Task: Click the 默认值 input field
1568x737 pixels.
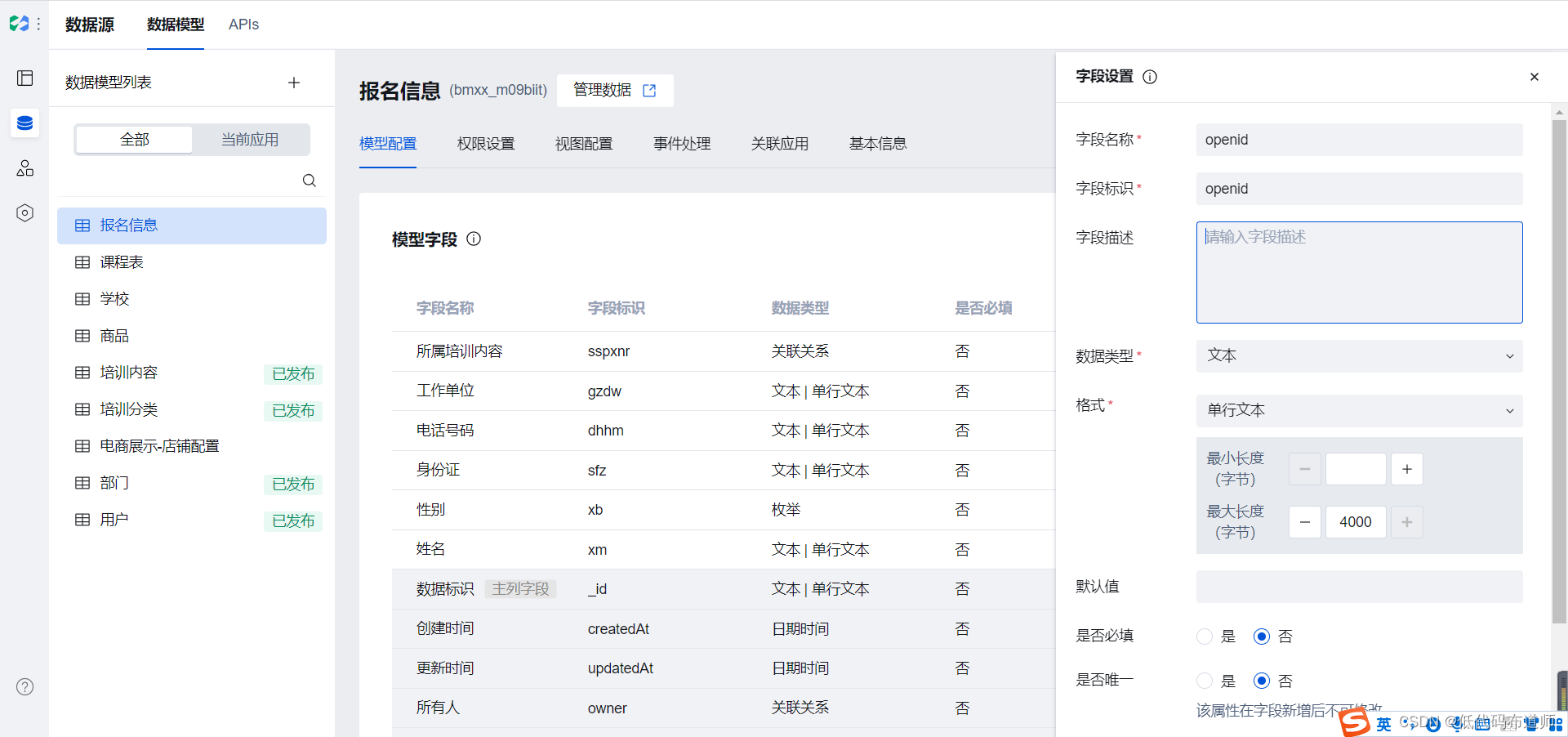Action: [x=1359, y=587]
